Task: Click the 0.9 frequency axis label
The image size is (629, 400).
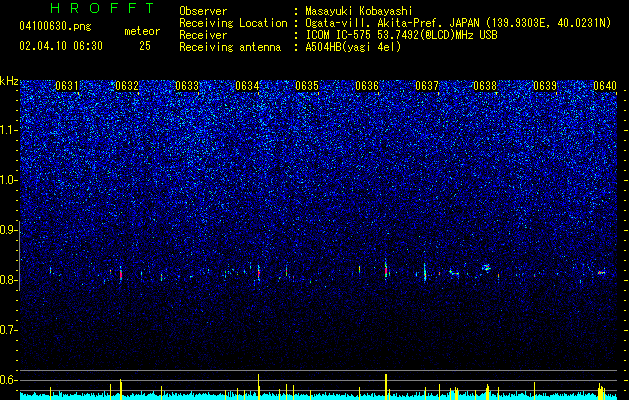Action: pos(8,230)
